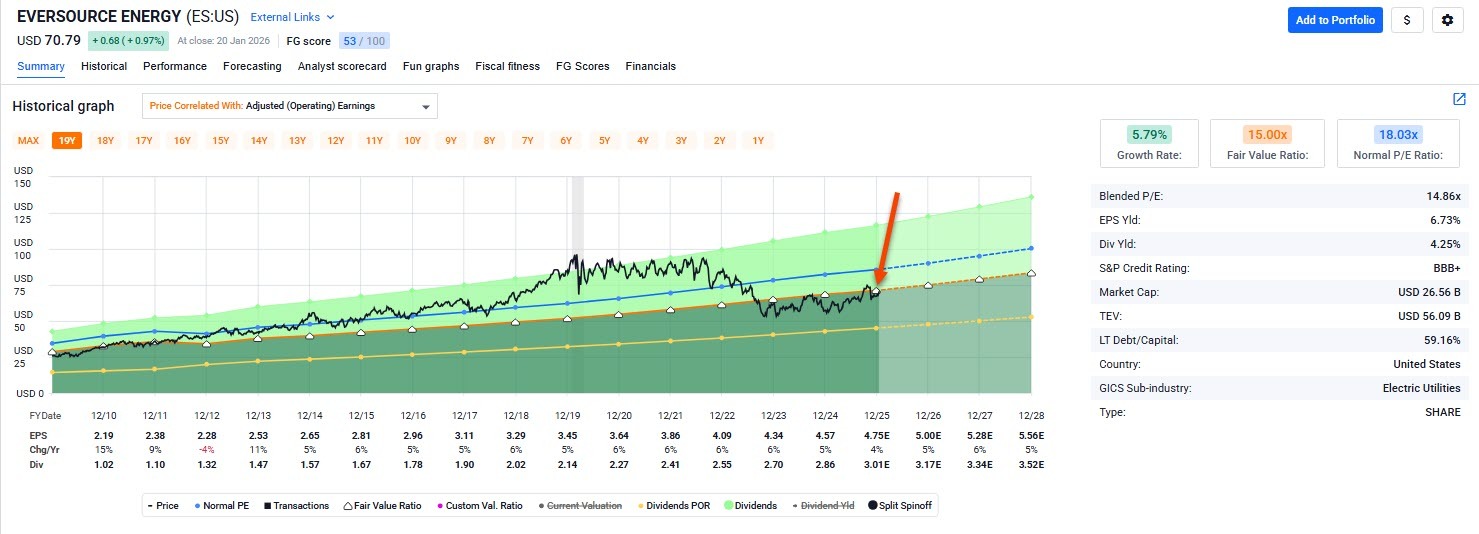Select the 2Y time range

click(719, 140)
